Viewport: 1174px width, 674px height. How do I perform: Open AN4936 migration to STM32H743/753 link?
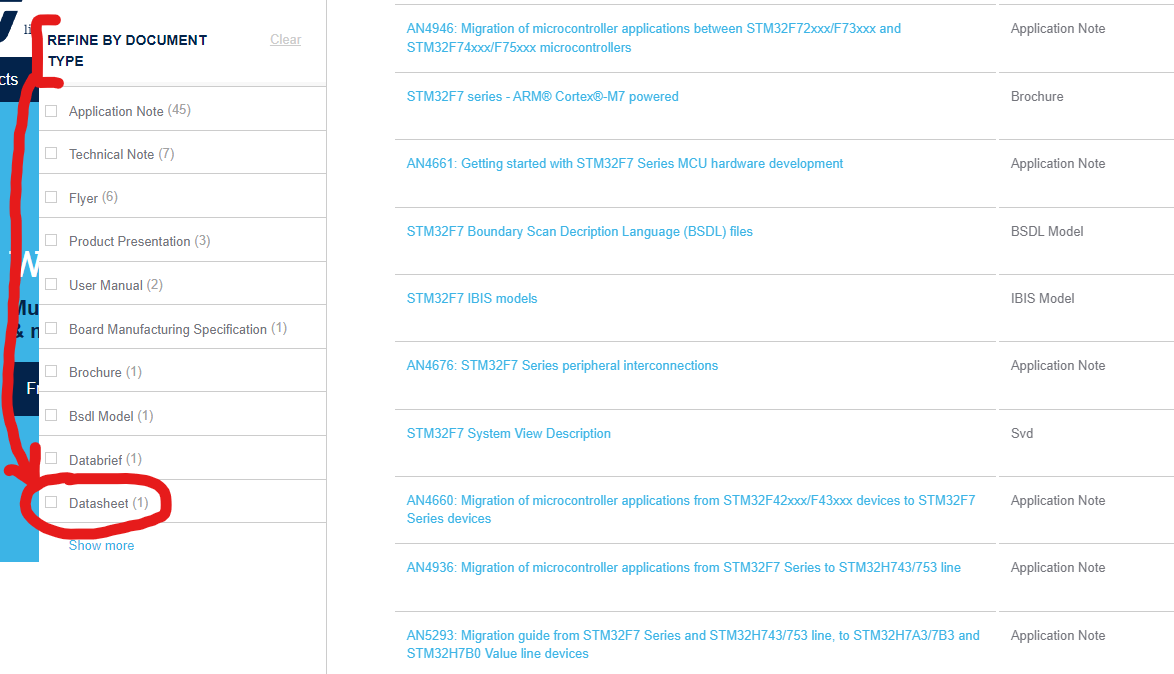(x=684, y=568)
